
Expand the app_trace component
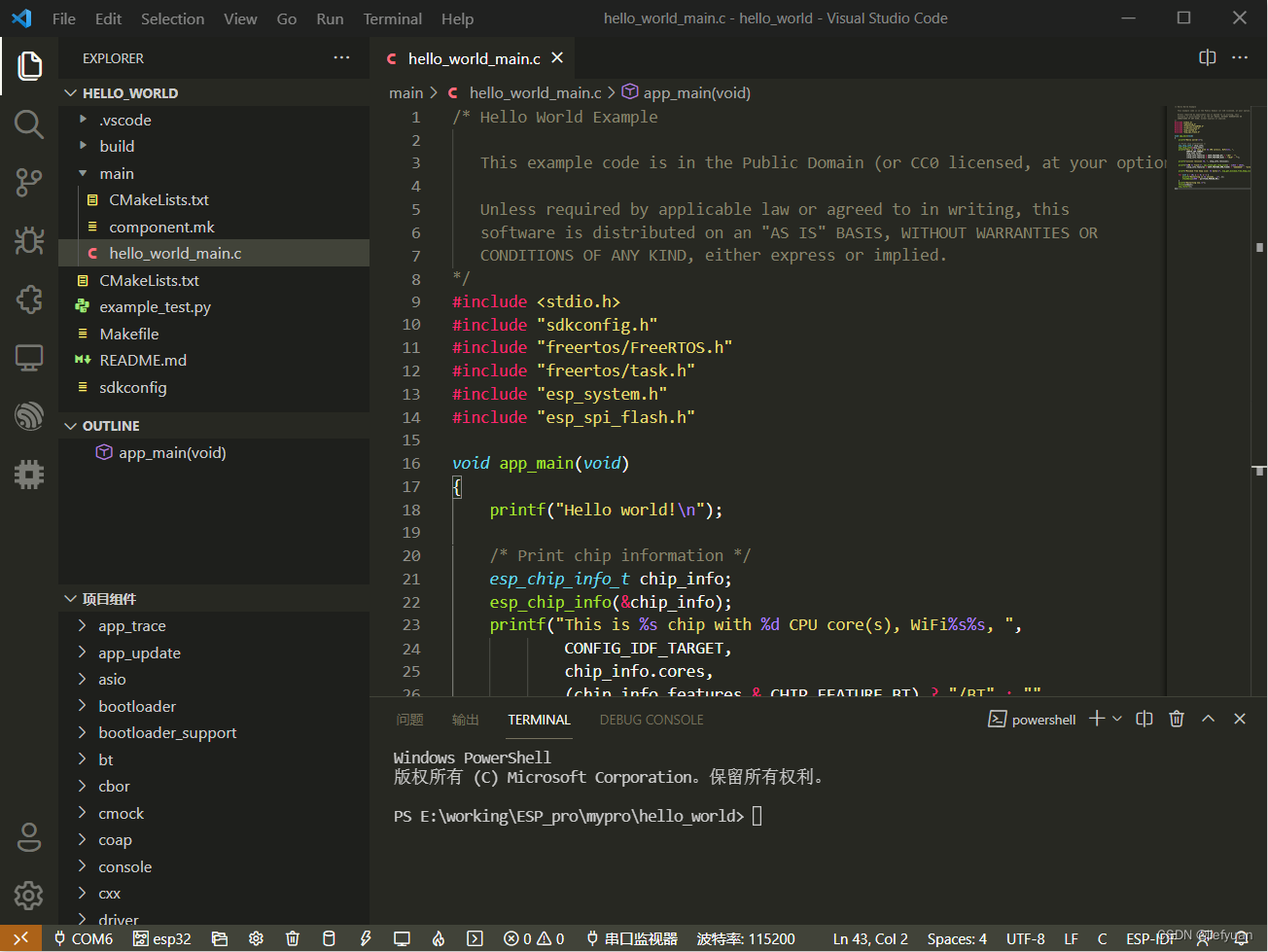[x=214, y=626]
